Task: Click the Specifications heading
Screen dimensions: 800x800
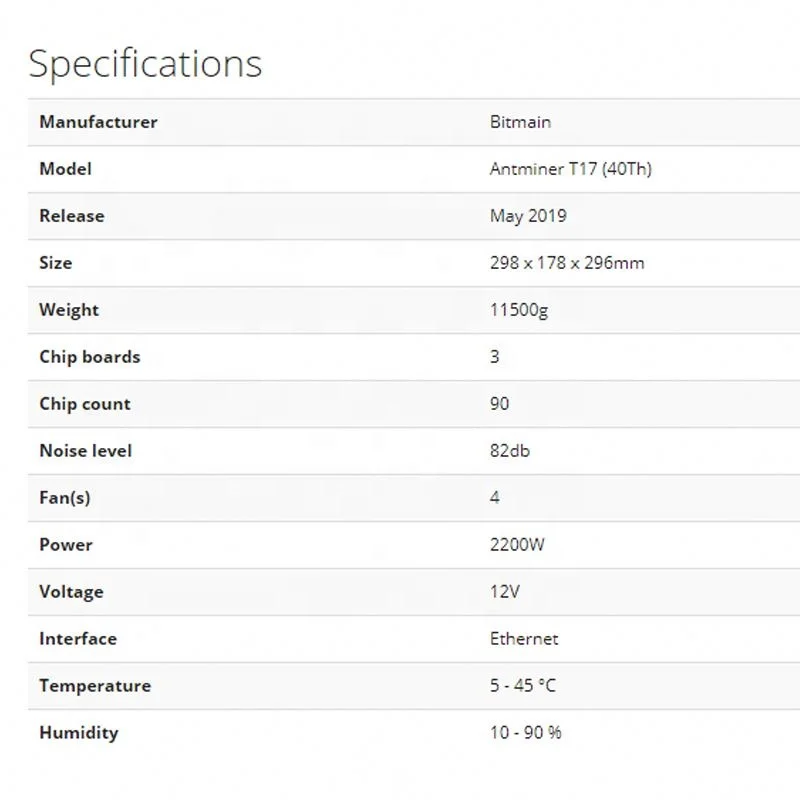Action: coord(145,63)
